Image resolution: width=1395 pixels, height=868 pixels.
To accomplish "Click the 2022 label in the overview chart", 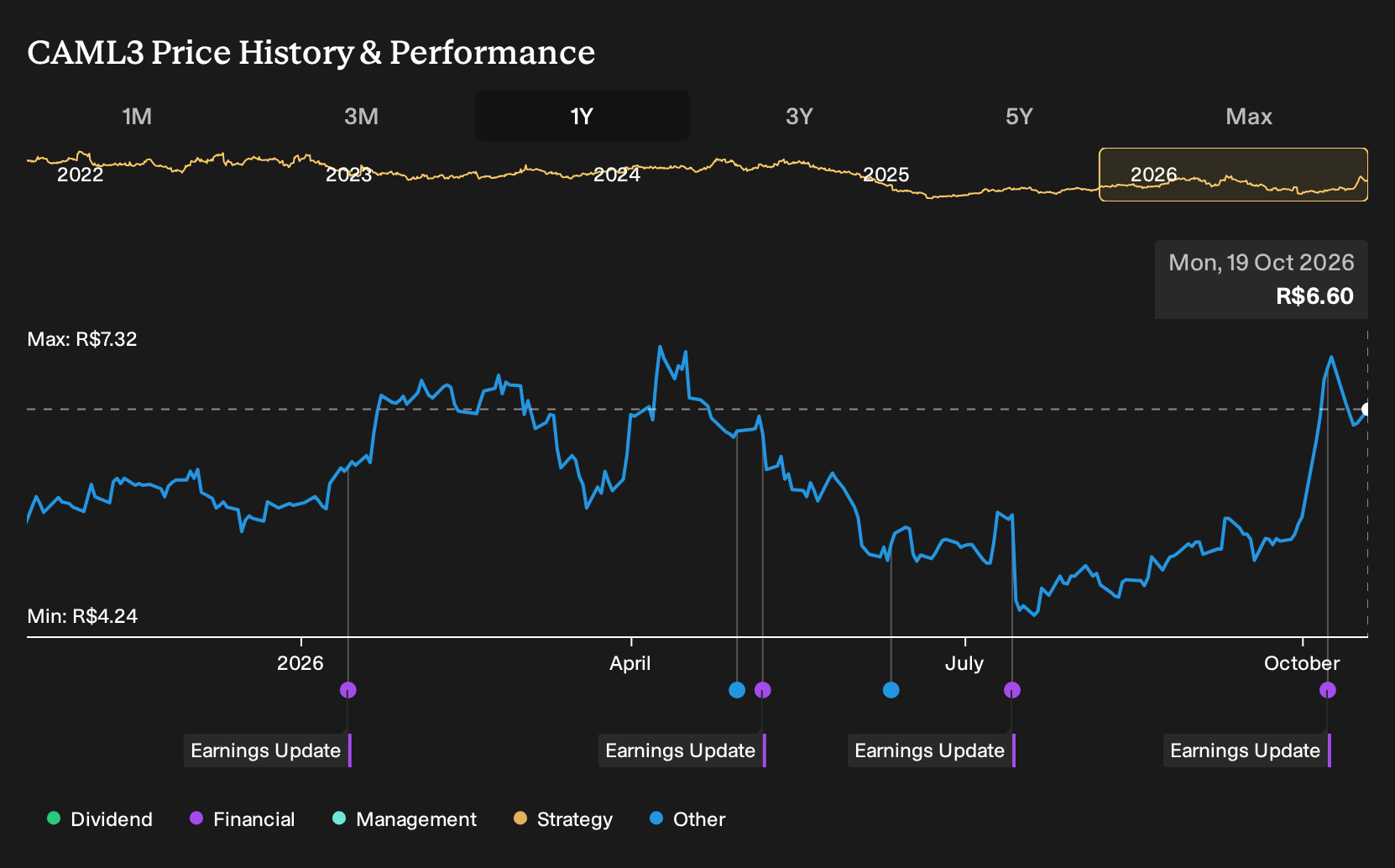I will [81, 175].
